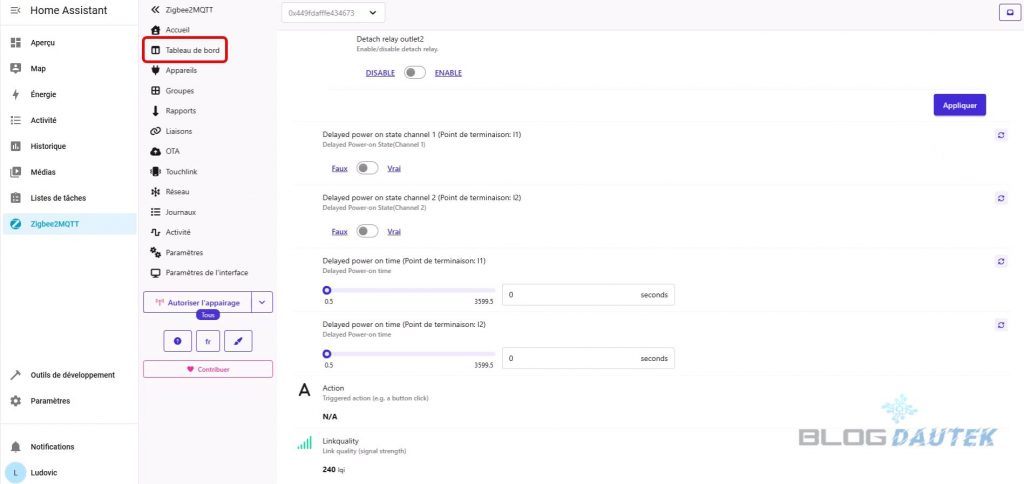Click the refresh icon for Delayed power channel 1
The height and width of the screenshot is (484, 1024).
point(1001,135)
